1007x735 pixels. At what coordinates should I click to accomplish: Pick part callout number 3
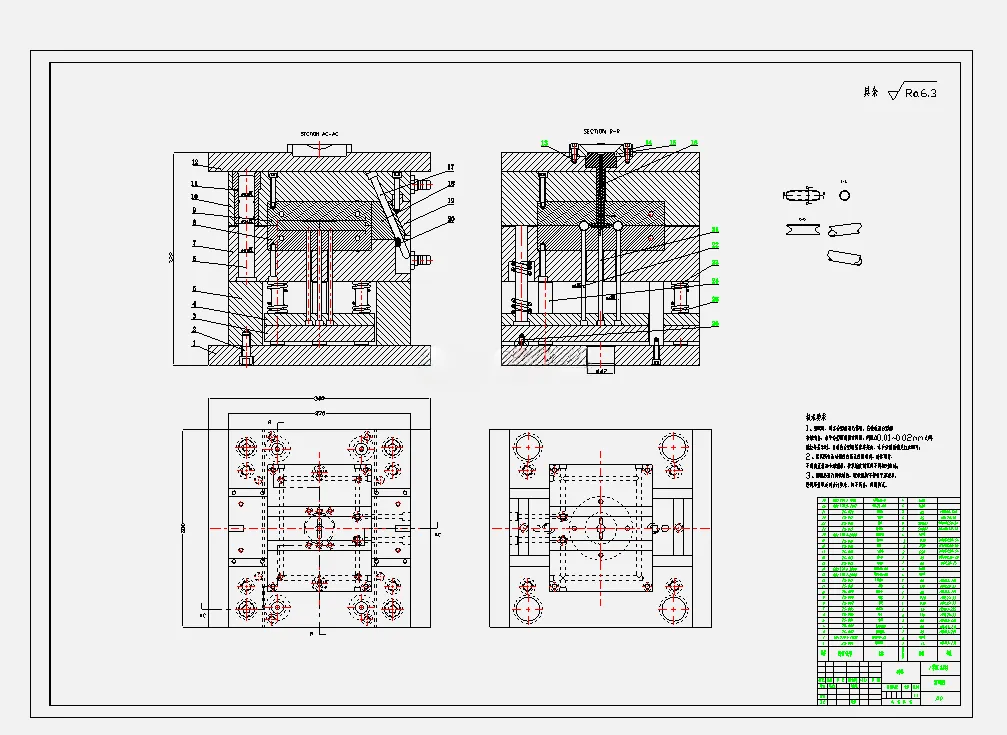194,316
